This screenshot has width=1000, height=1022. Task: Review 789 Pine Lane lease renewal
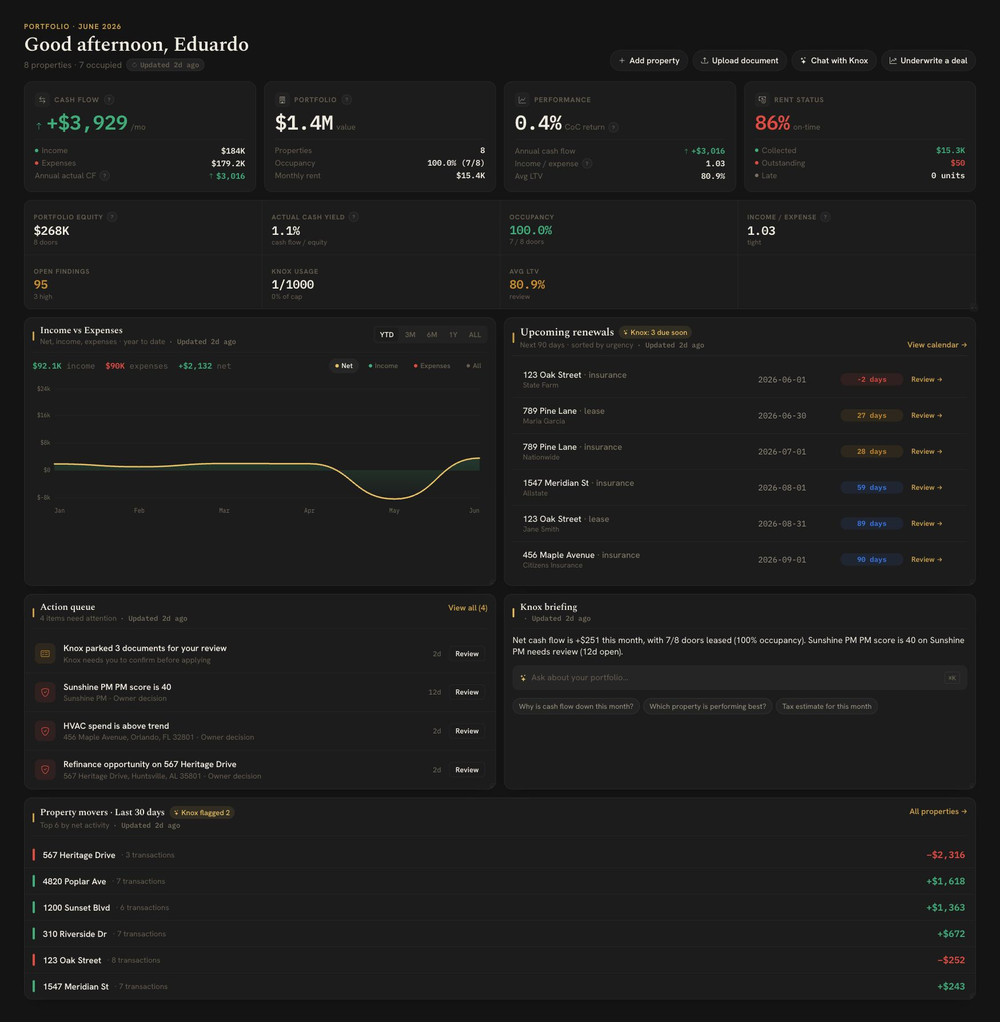click(x=926, y=416)
